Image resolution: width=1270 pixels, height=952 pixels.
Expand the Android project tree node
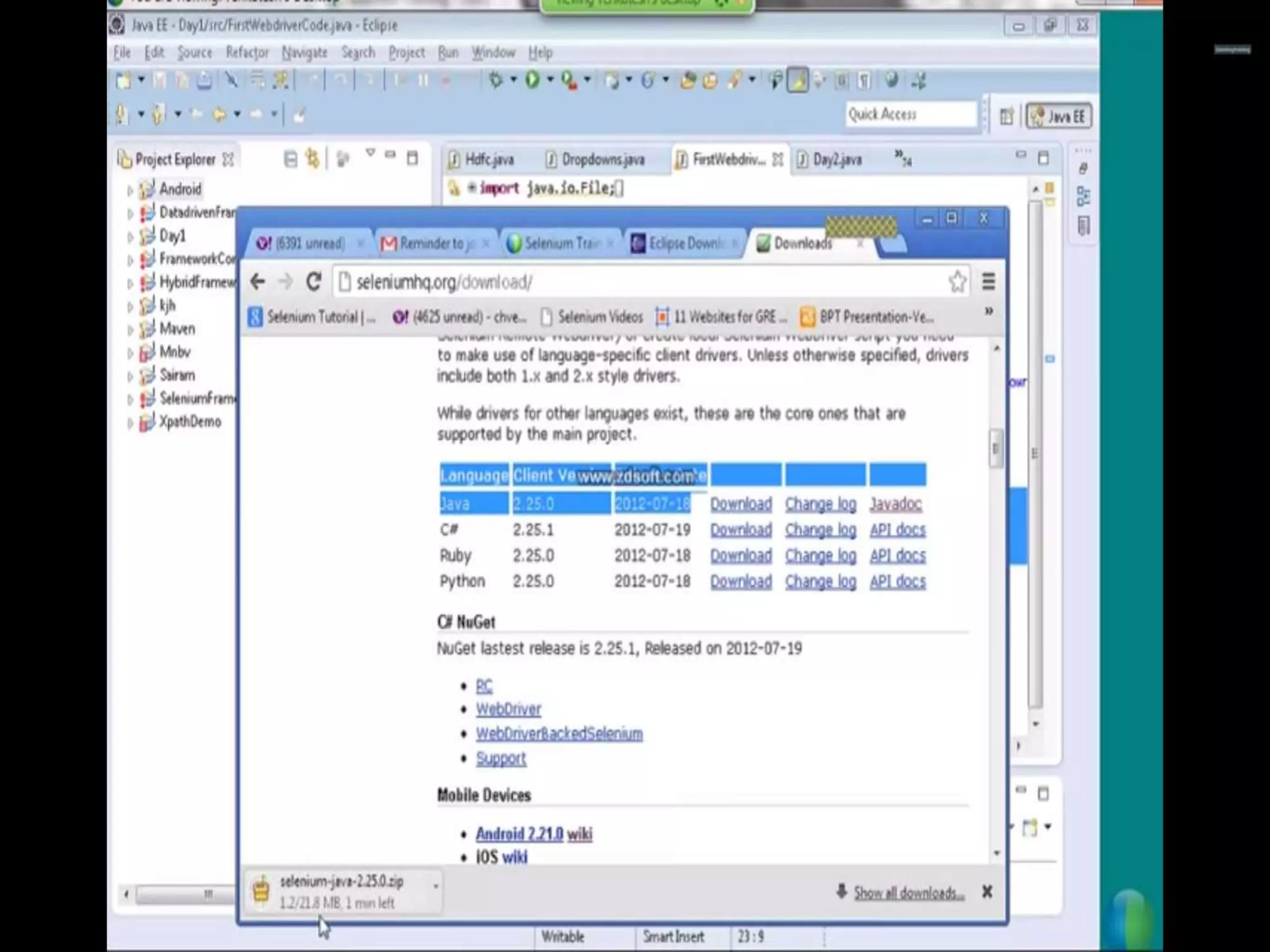click(130, 190)
